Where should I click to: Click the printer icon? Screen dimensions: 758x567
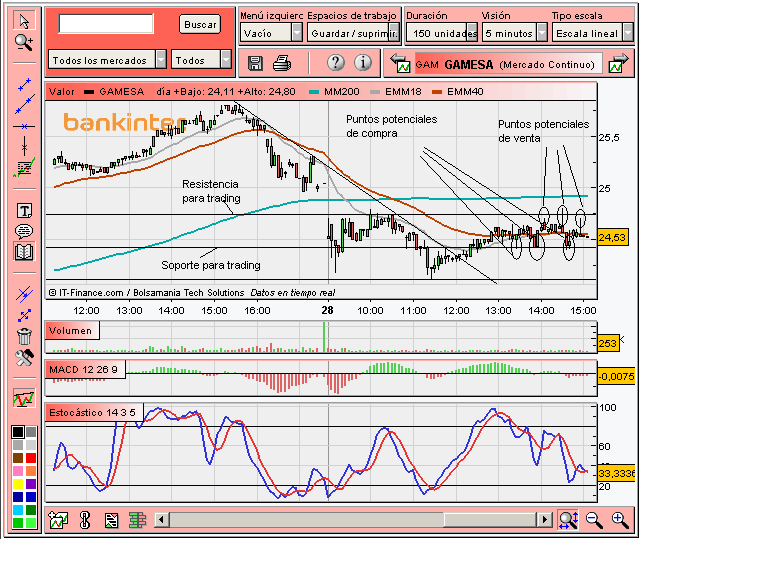click(282, 63)
